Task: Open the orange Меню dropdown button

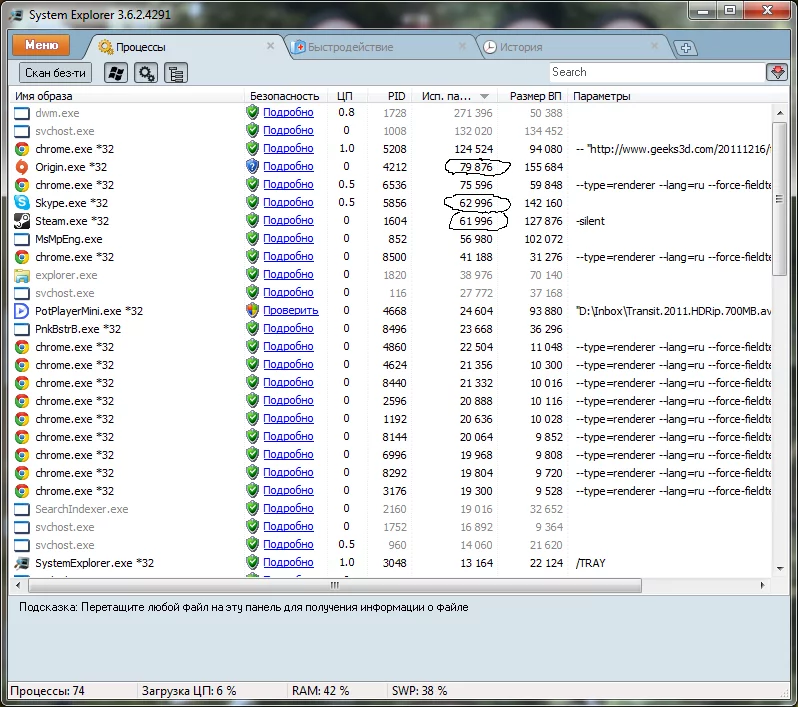Action: click(x=41, y=45)
